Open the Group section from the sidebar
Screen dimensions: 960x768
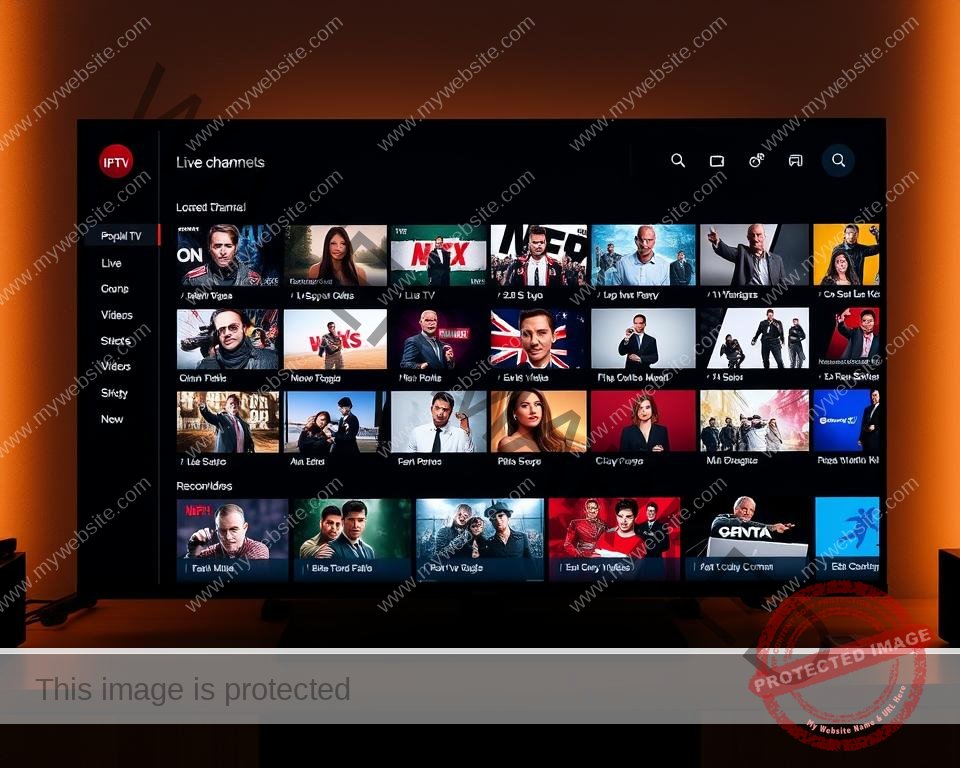click(114, 289)
